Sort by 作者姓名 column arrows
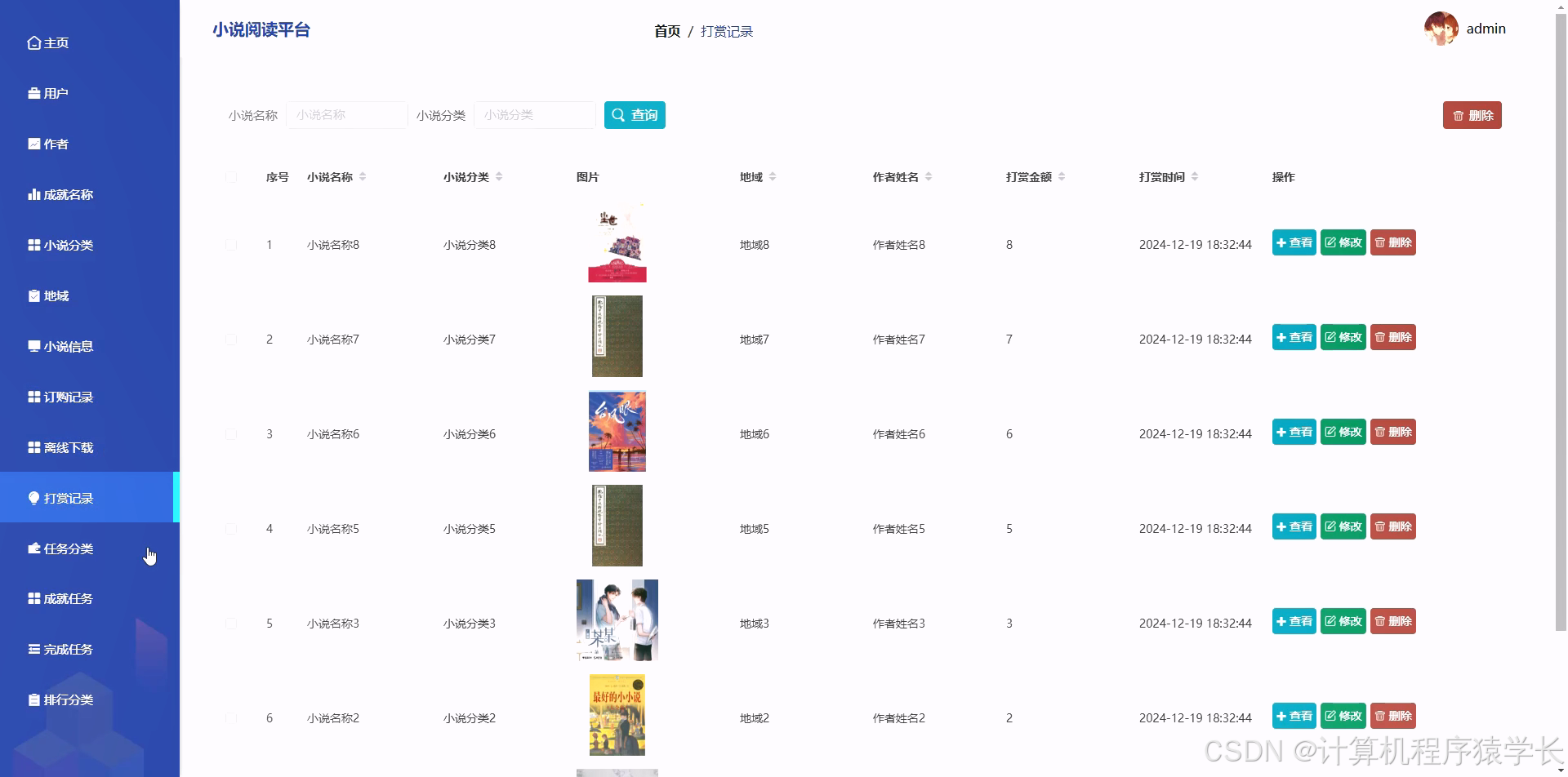This screenshot has height=777, width=1568. coord(929,176)
